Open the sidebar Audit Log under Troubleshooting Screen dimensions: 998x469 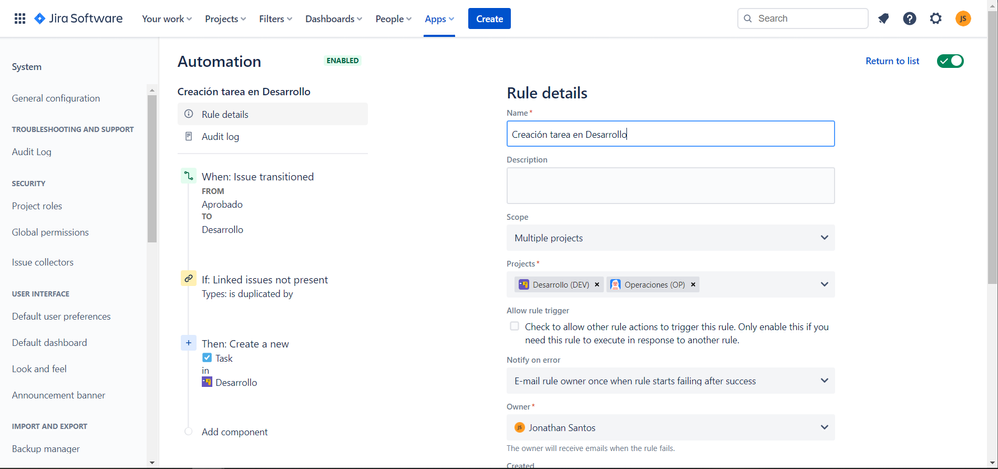[32, 152]
